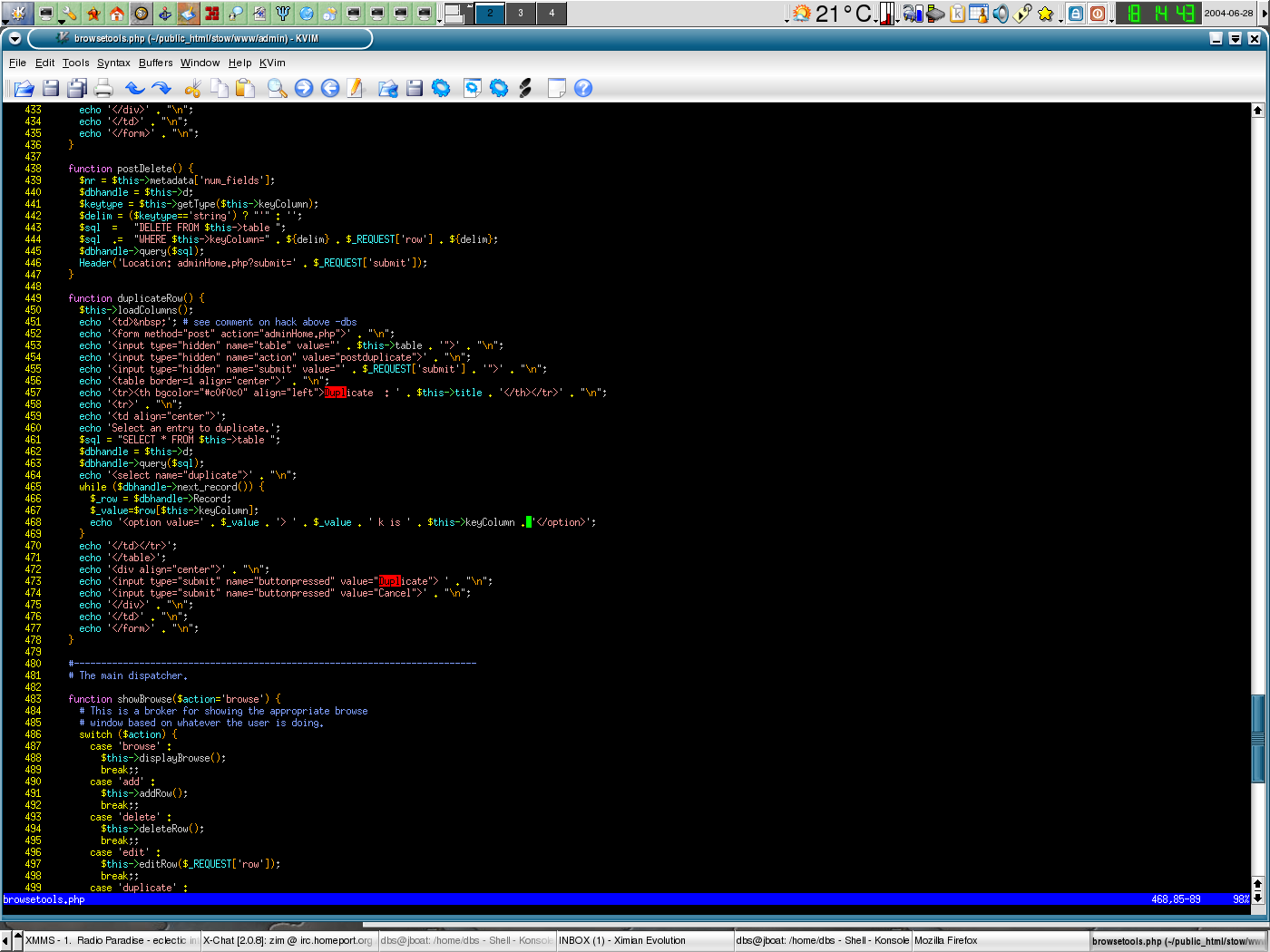This screenshot has height=952, width=1270.
Task: Print the file using printer icon
Action: click(x=103, y=88)
